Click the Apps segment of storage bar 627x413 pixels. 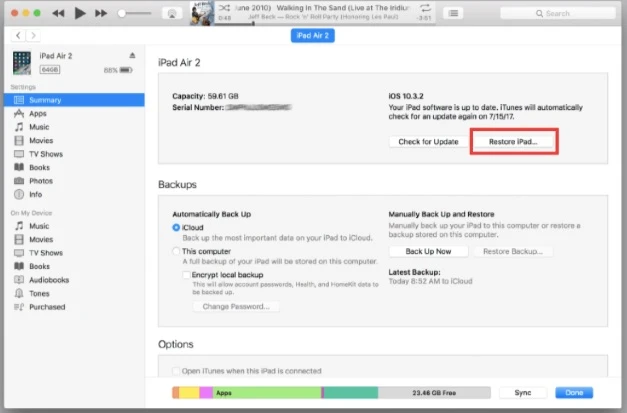pos(267,393)
